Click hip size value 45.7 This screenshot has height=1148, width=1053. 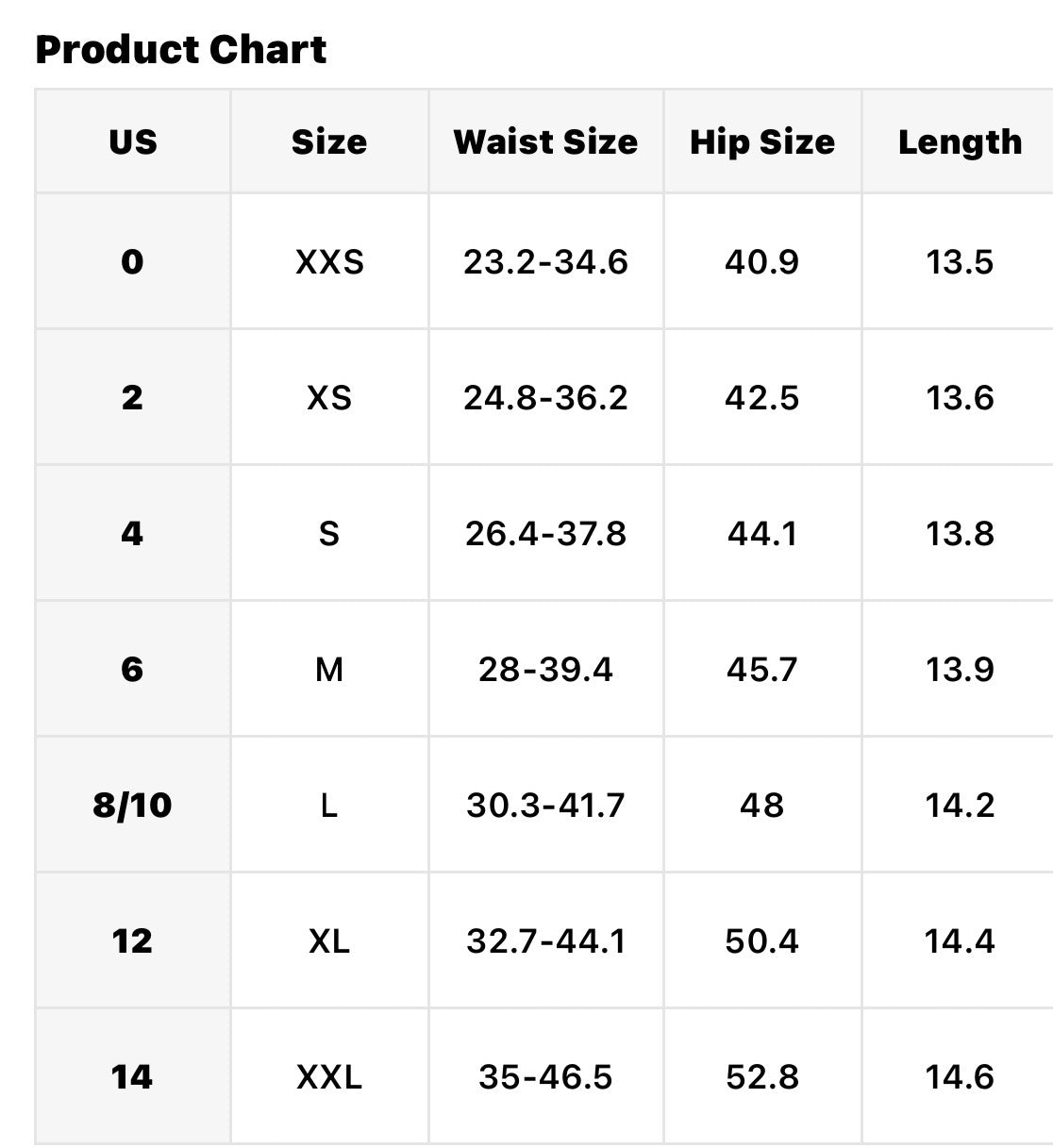pyautogui.click(x=762, y=669)
